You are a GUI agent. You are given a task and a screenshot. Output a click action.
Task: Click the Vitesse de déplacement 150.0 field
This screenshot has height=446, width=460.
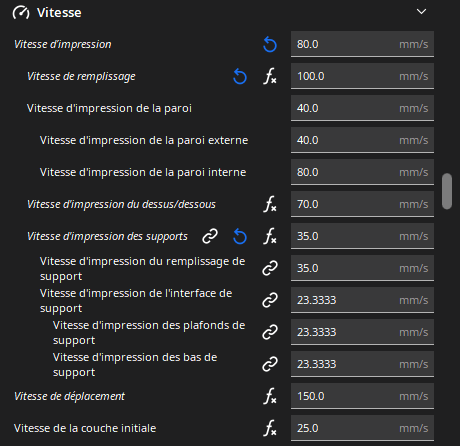362,396
